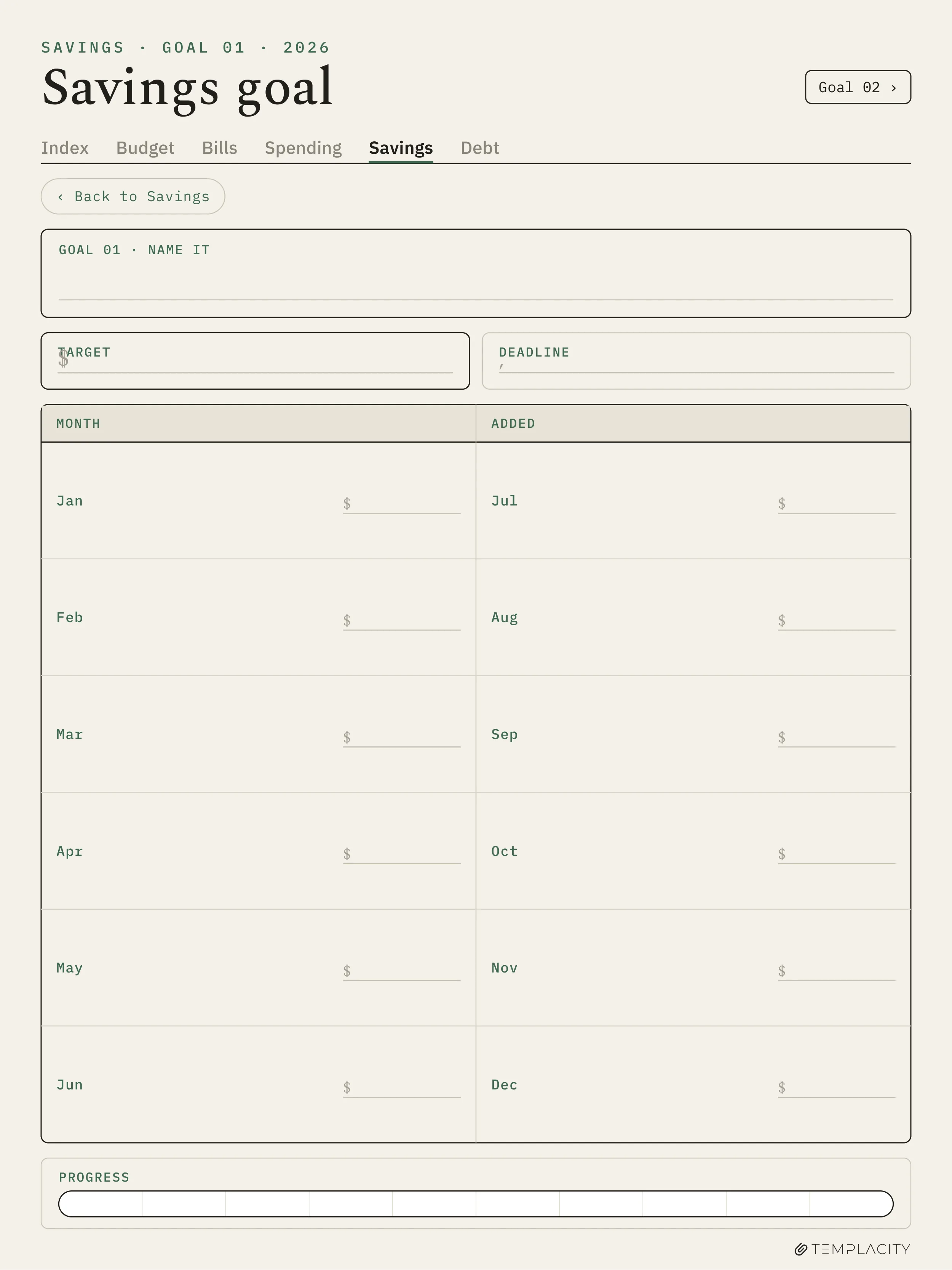Click the last segment of progress bar
The image size is (952, 1270).
click(851, 1204)
